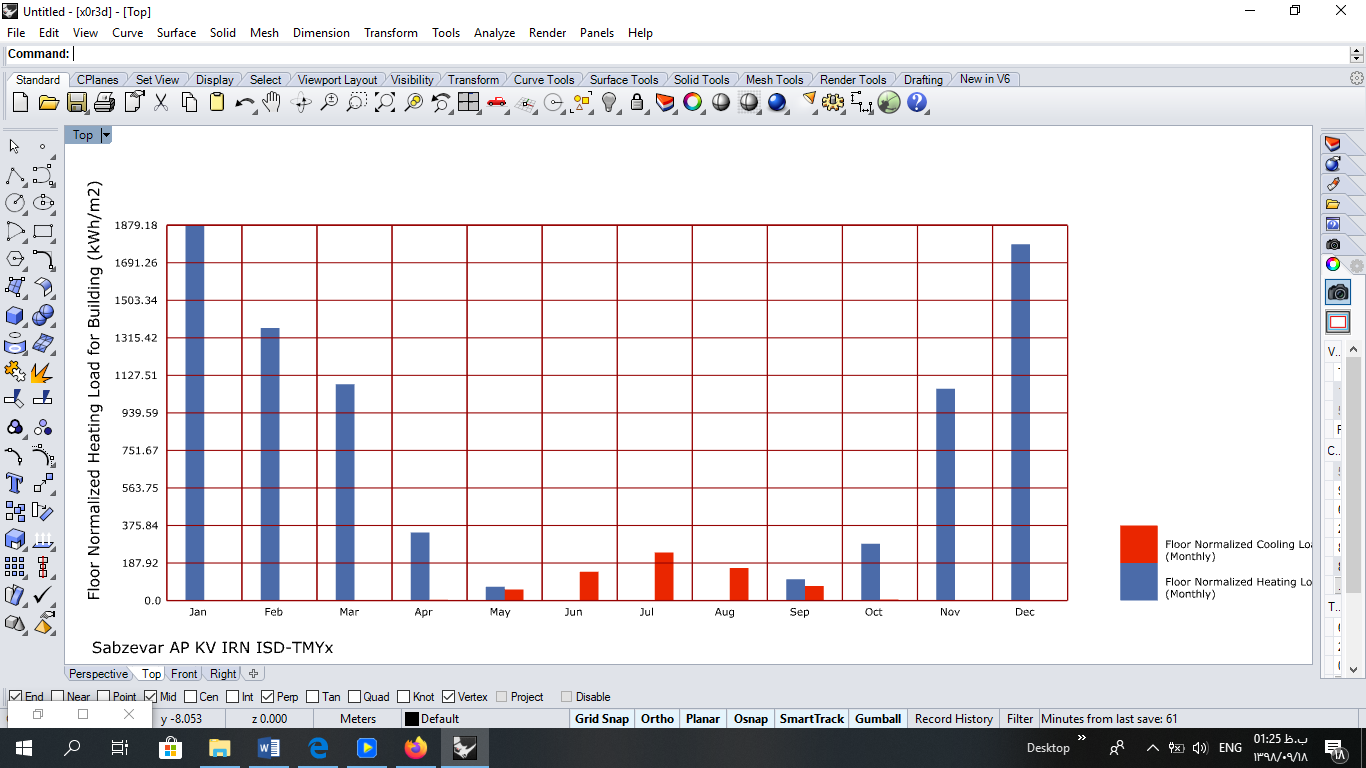Open the Surface menu
The height and width of the screenshot is (768, 1366).
pyautogui.click(x=176, y=33)
